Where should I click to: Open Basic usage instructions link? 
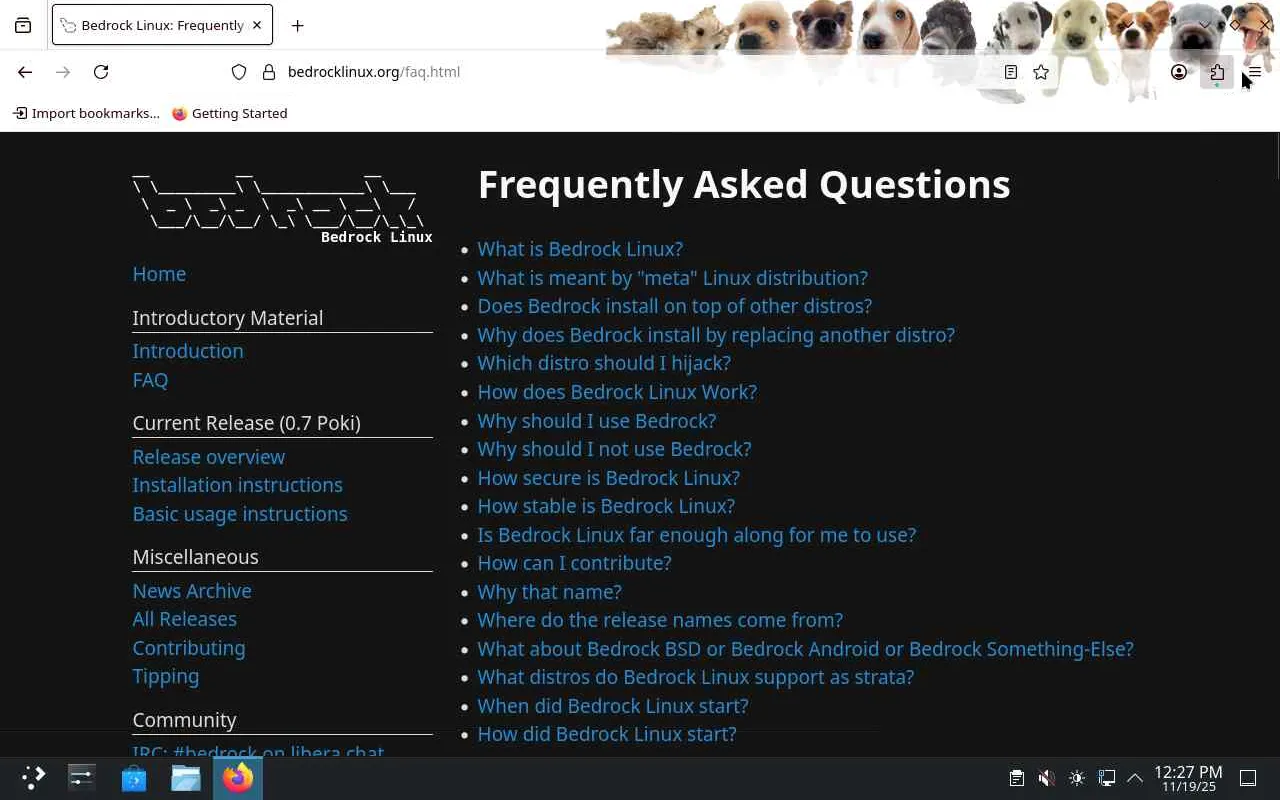point(240,514)
